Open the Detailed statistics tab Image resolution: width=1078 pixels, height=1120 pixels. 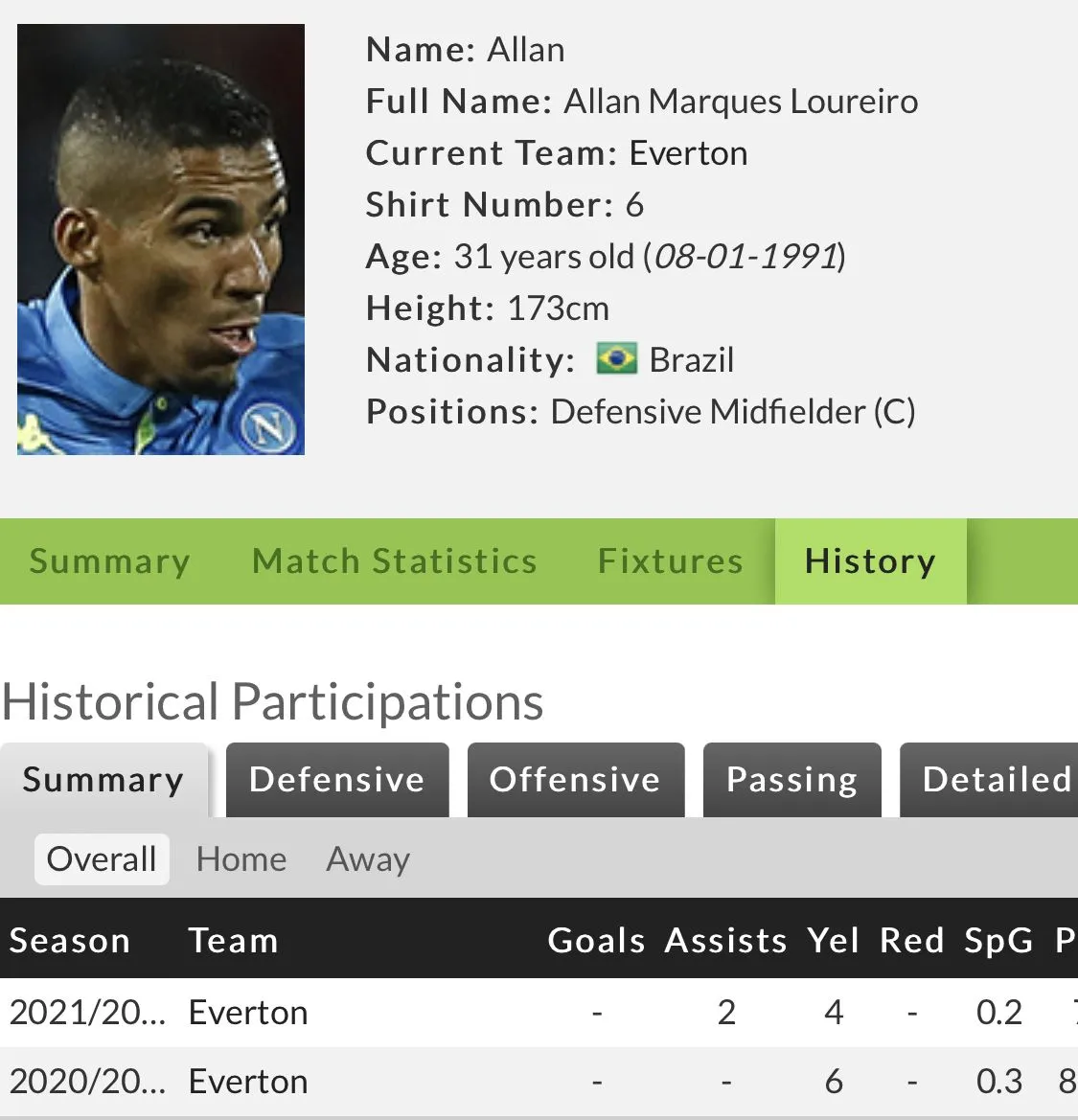pyautogui.click(x=995, y=780)
